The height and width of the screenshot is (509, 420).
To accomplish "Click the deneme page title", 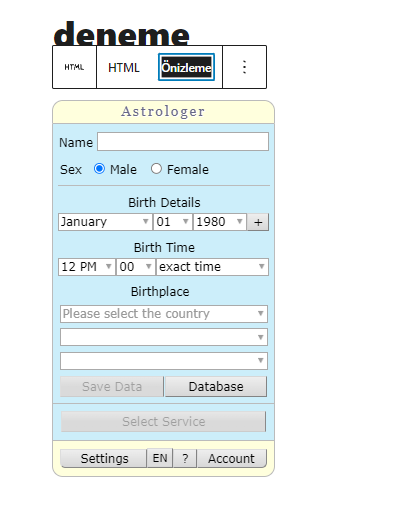I will (121, 33).
